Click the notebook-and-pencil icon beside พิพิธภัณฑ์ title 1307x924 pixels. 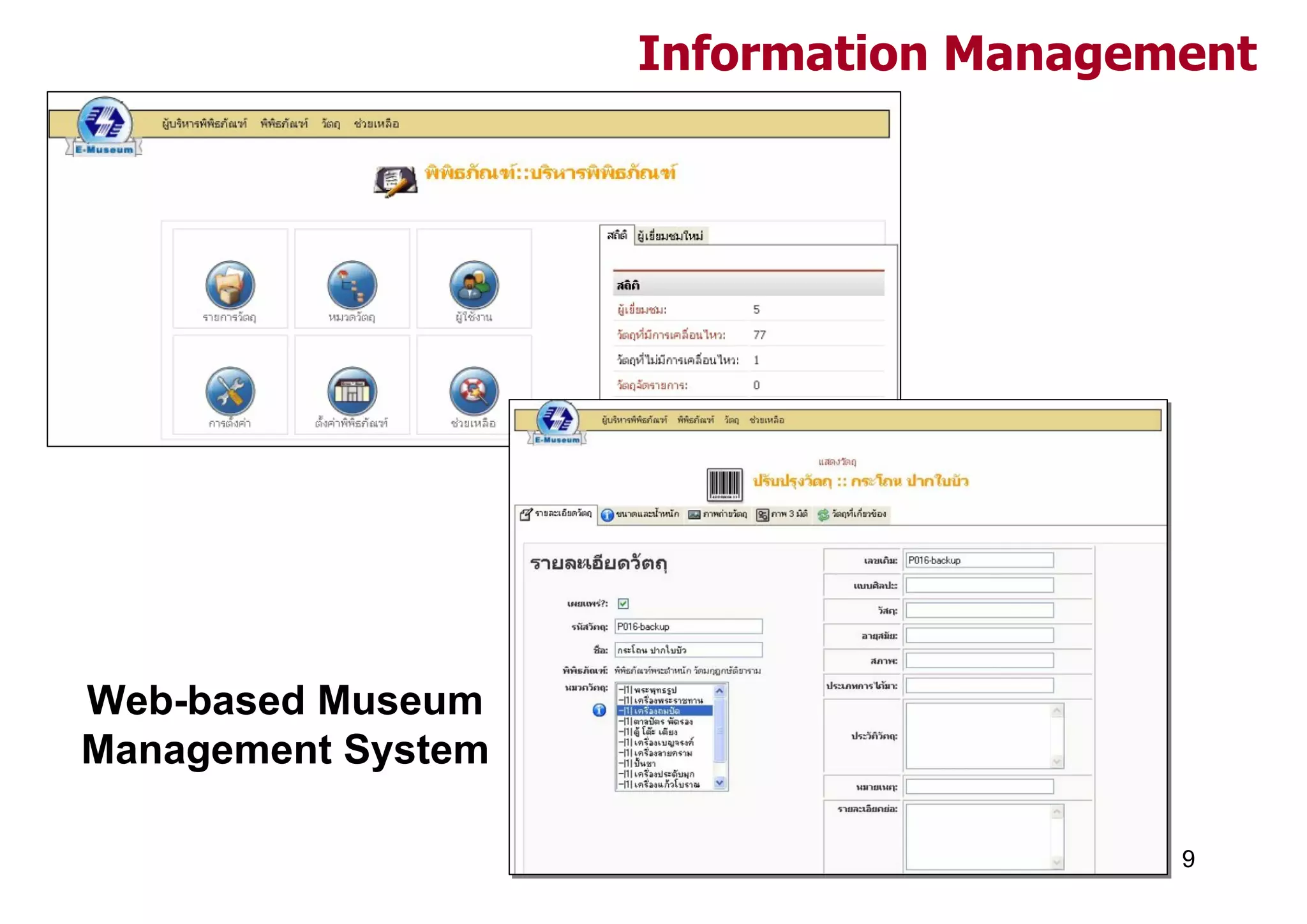point(395,181)
